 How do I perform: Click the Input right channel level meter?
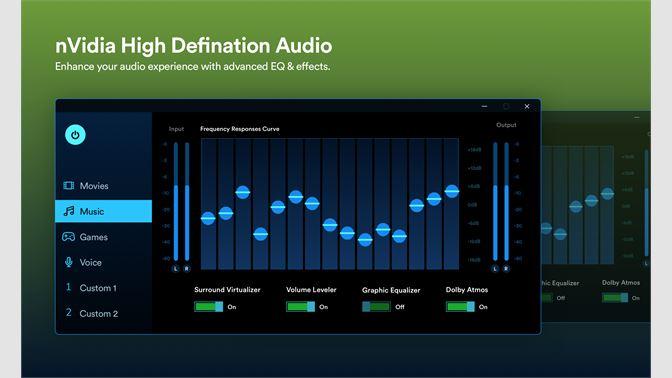coord(187,201)
